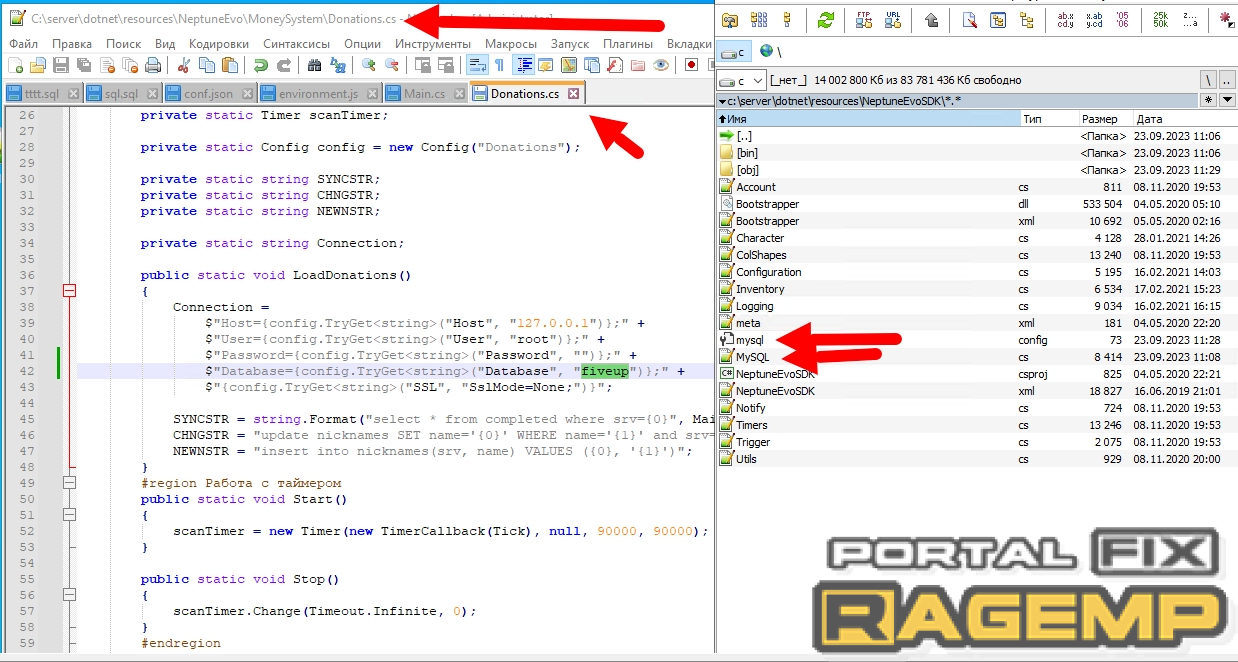Close the environment.js tab
Viewport: 1238px width, 662px height.
[x=371, y=94]
